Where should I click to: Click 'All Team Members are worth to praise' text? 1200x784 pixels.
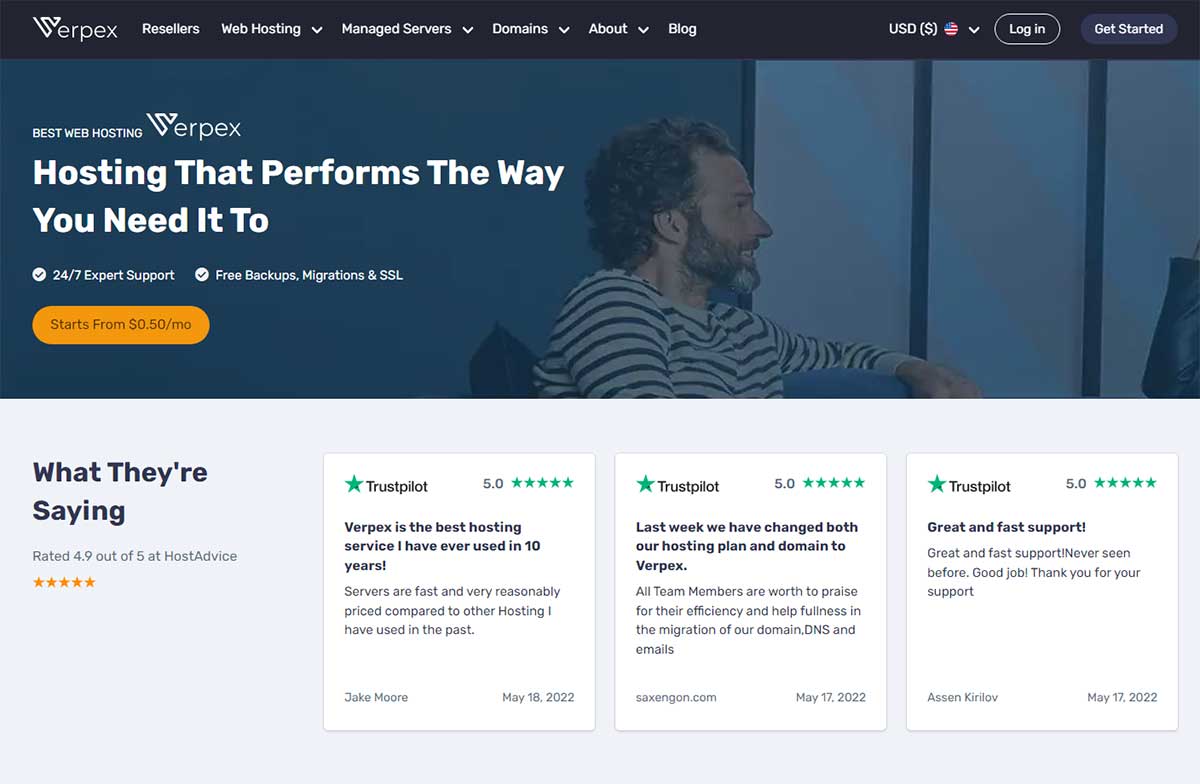point(748,620)
